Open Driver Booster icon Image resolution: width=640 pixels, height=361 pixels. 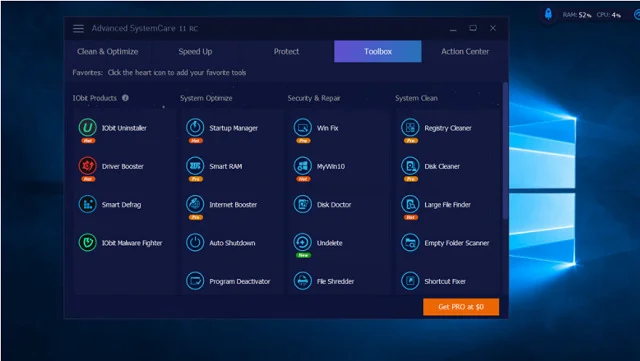pos(87,166)
